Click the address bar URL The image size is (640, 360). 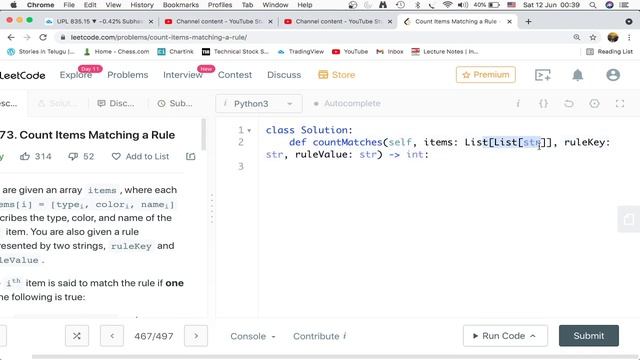(158, 37)
